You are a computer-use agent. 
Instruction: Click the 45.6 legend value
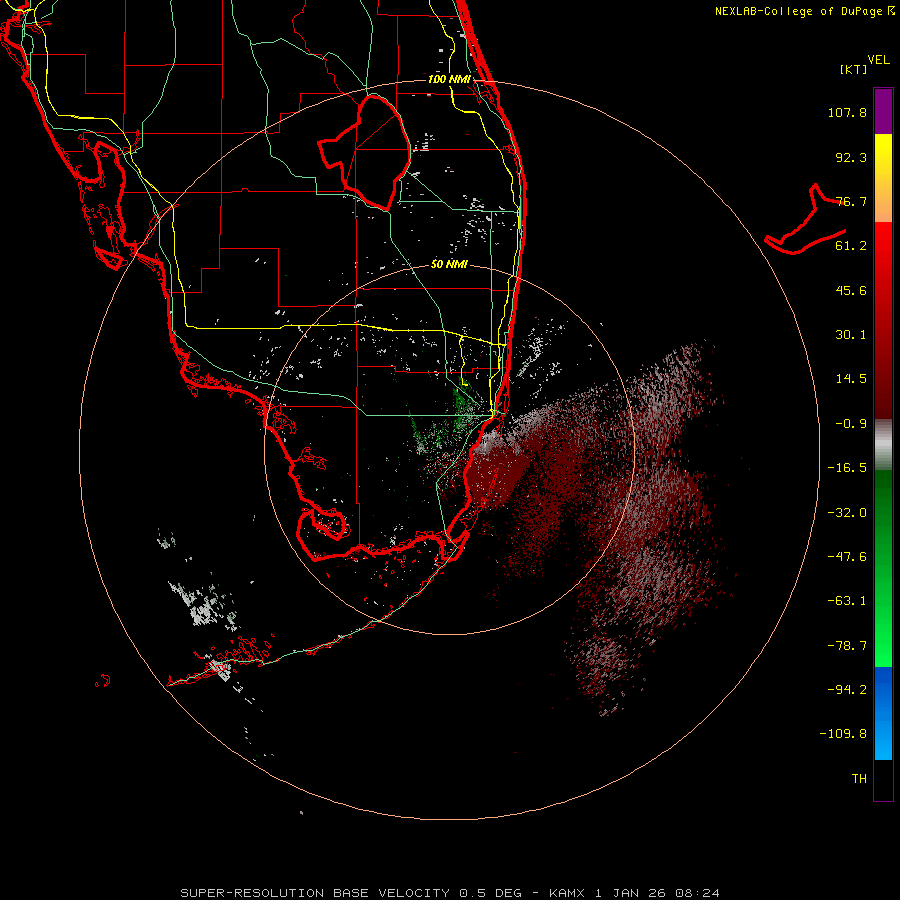point(851,290)
